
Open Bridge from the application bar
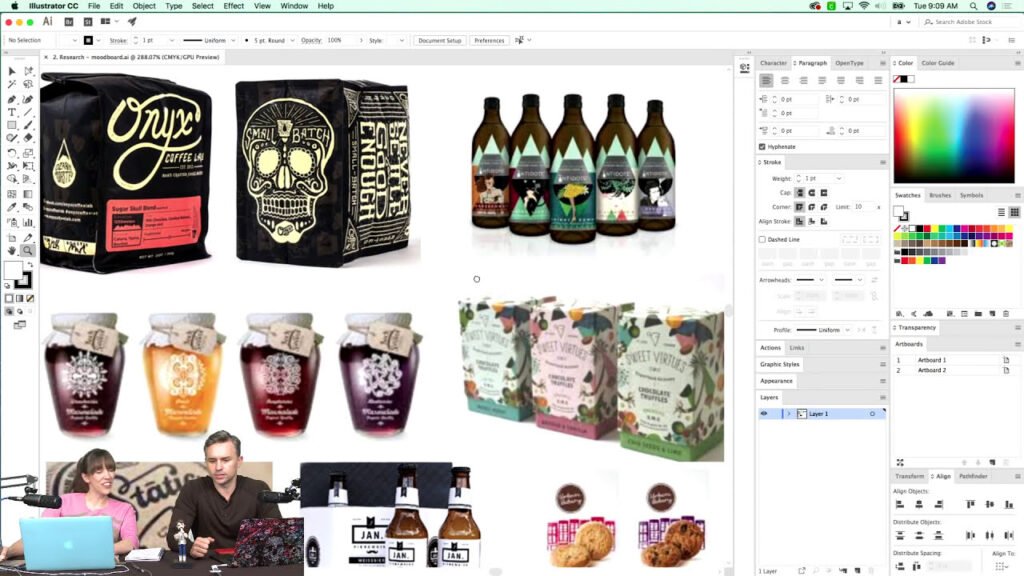[69, 22]
